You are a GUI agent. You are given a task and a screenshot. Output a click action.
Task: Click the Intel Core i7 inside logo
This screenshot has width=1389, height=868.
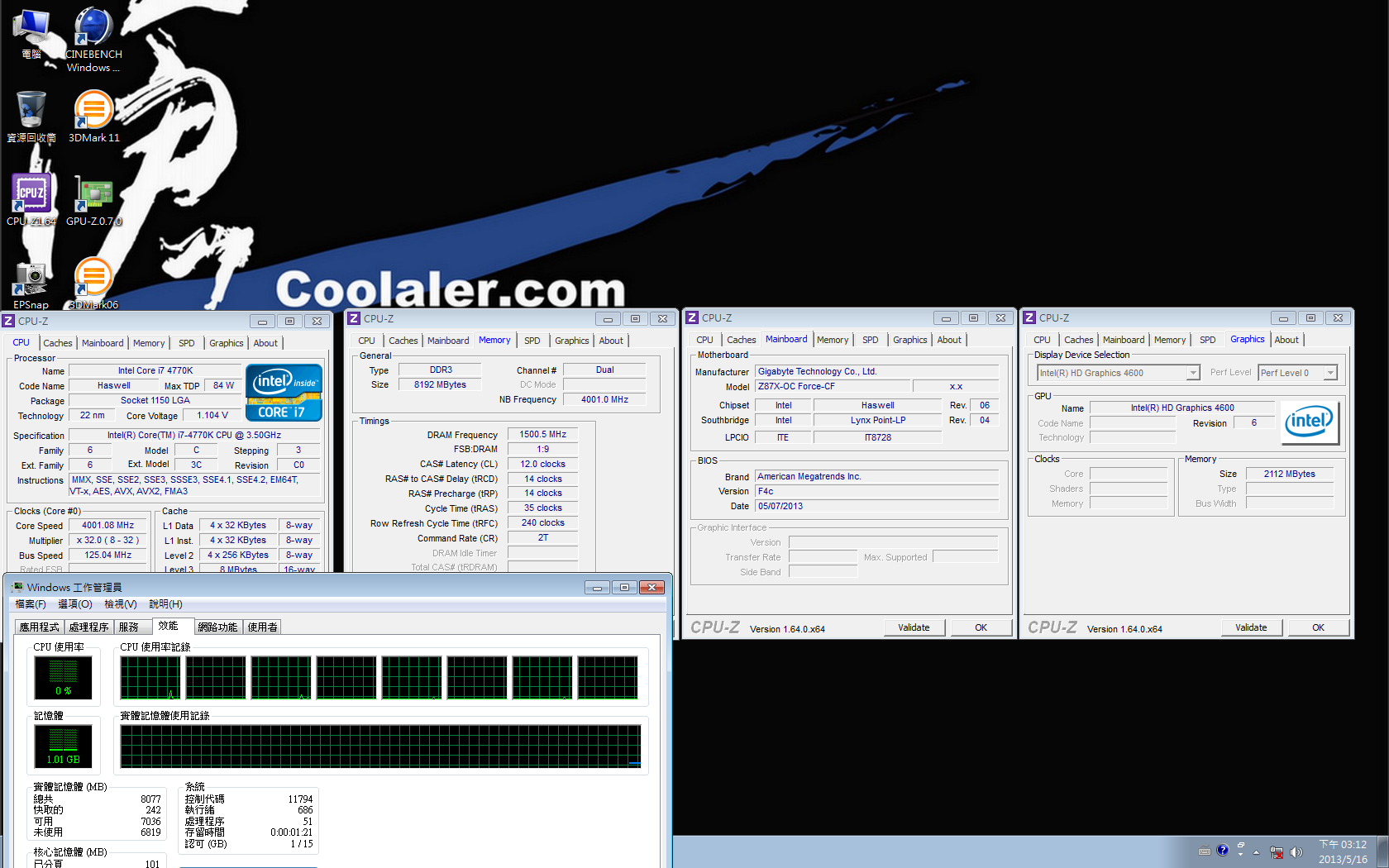tap(284, 393)
